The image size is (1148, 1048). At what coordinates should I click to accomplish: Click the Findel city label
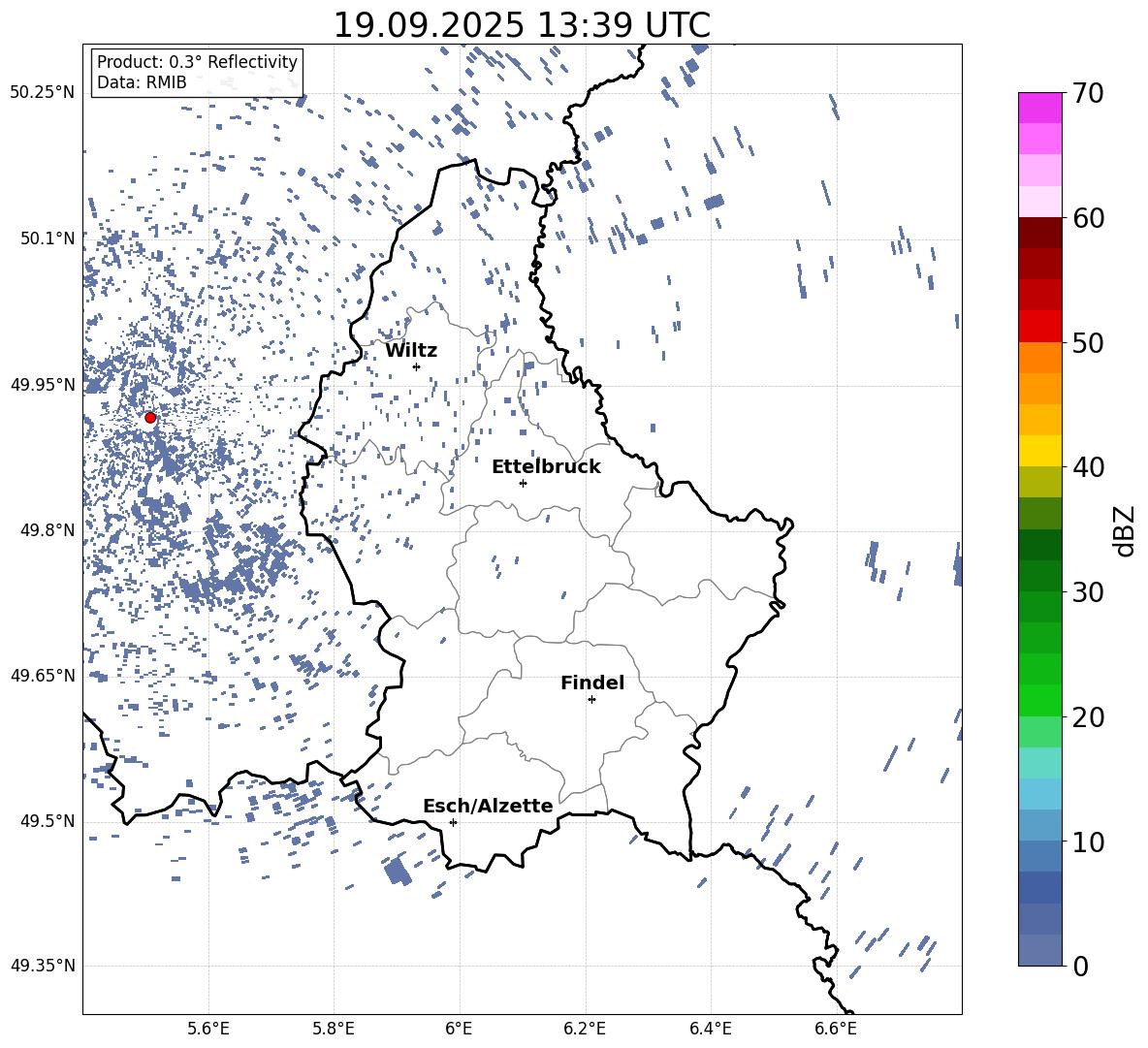coord(592,683)
